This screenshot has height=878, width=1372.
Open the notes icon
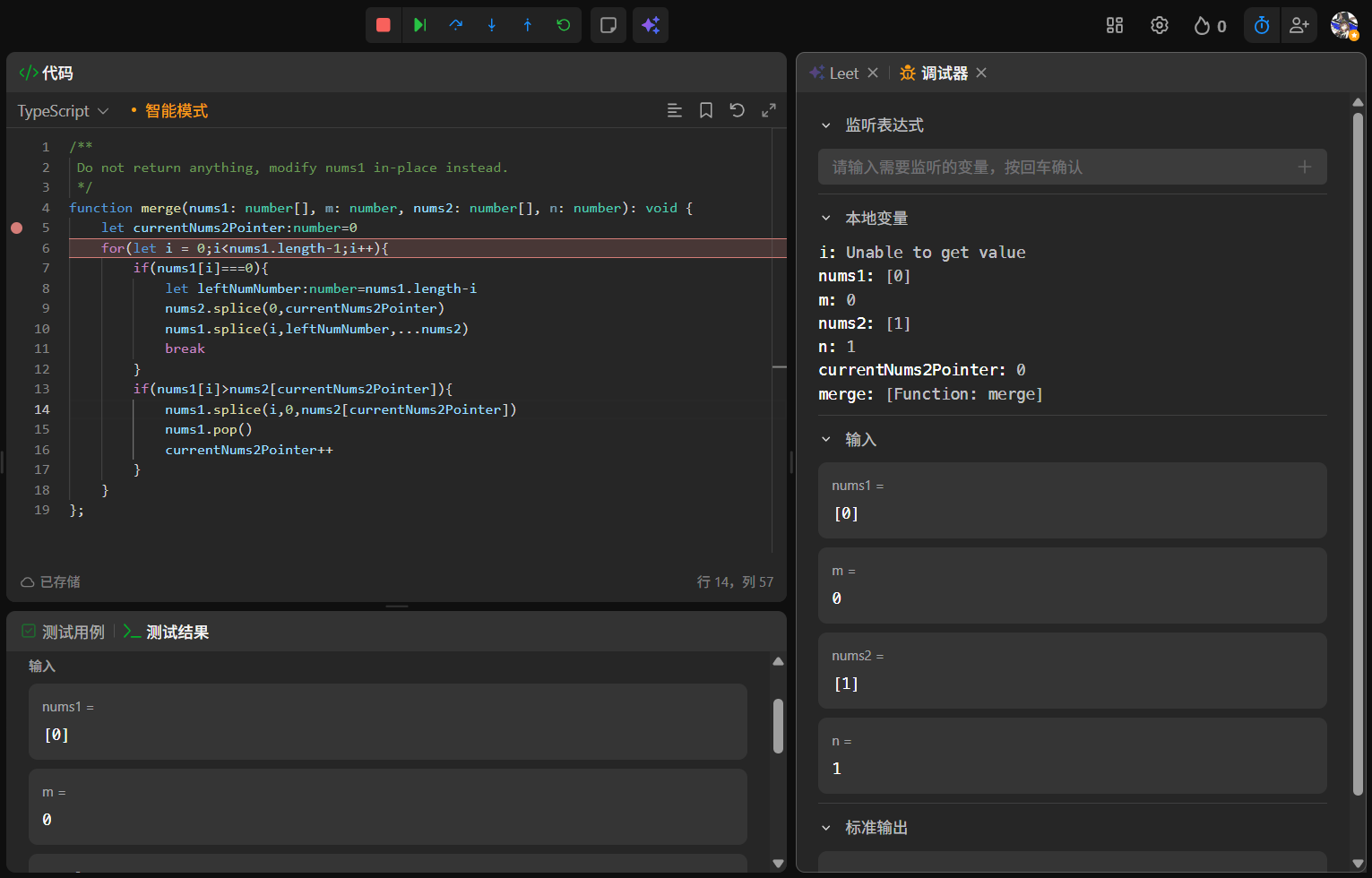click(x=608, y=25)
